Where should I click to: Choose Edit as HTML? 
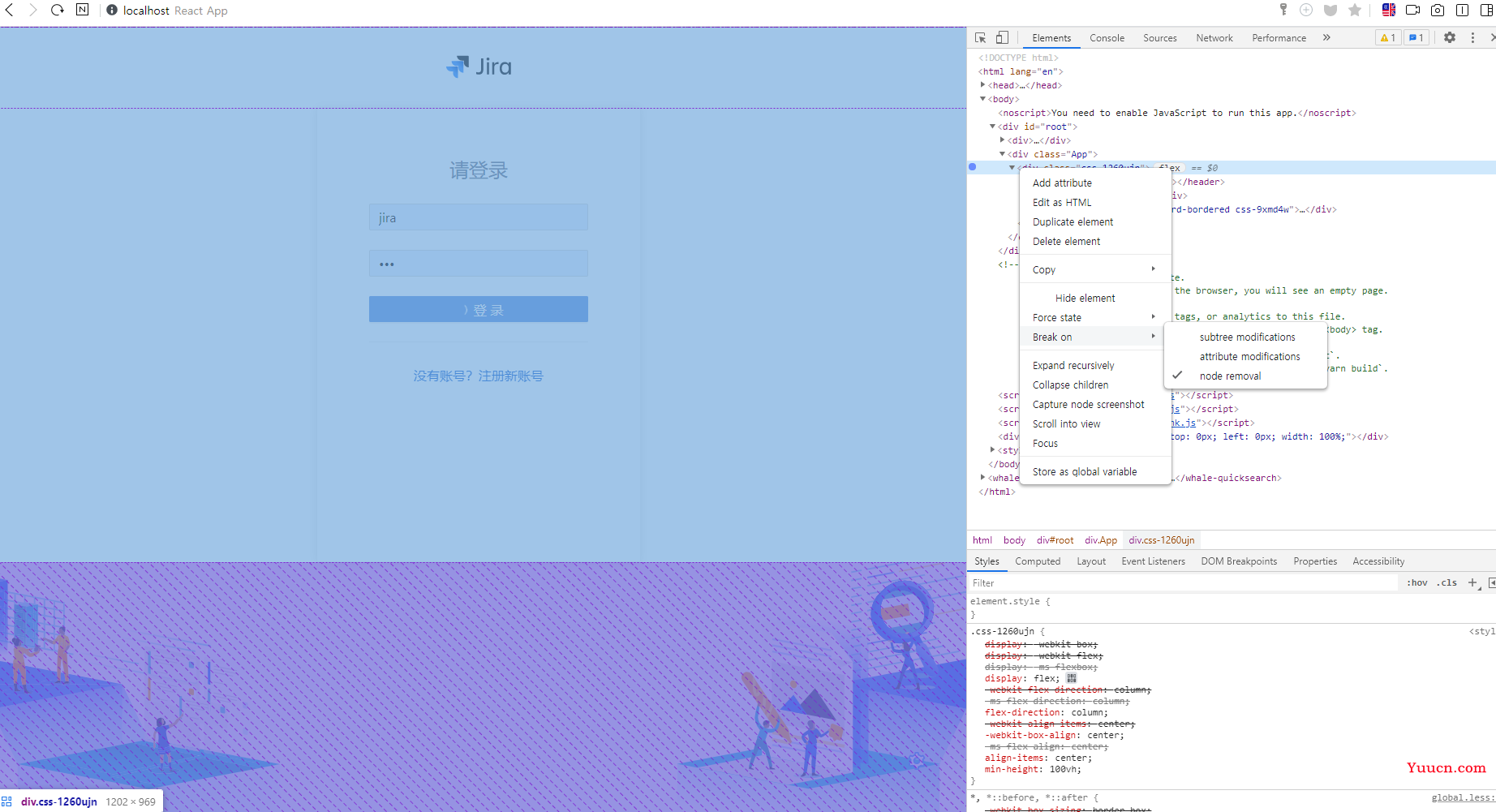tap(1095, 202)
